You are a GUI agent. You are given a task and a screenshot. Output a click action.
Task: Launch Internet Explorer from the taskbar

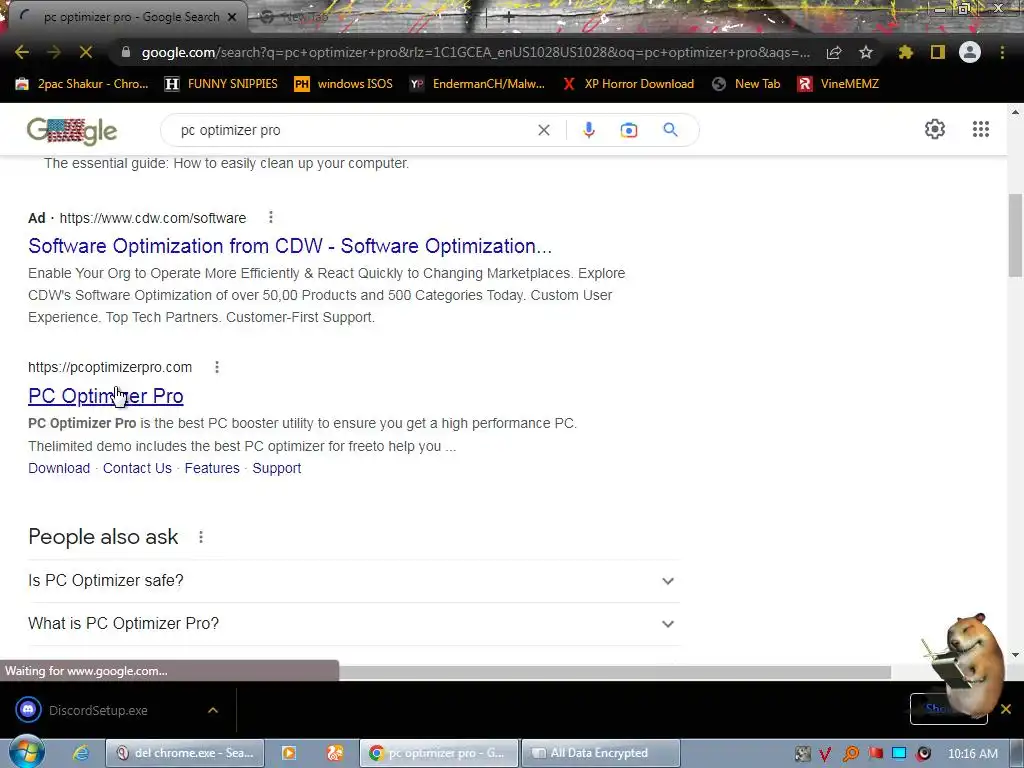click(x=81, y=753)
